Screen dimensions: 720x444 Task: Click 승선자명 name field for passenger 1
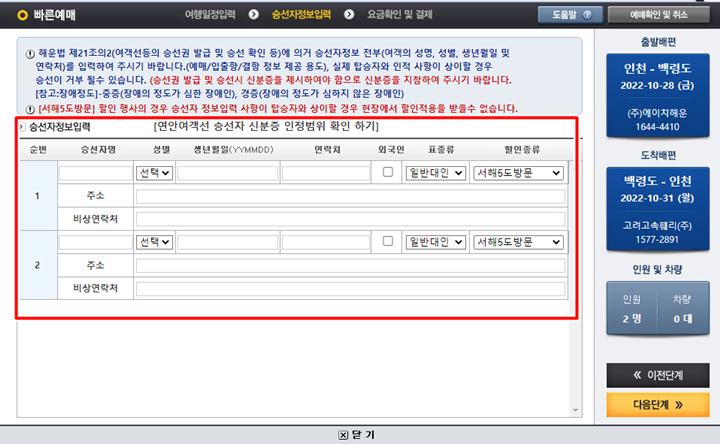pyautogui.click(x=96, y=173)
